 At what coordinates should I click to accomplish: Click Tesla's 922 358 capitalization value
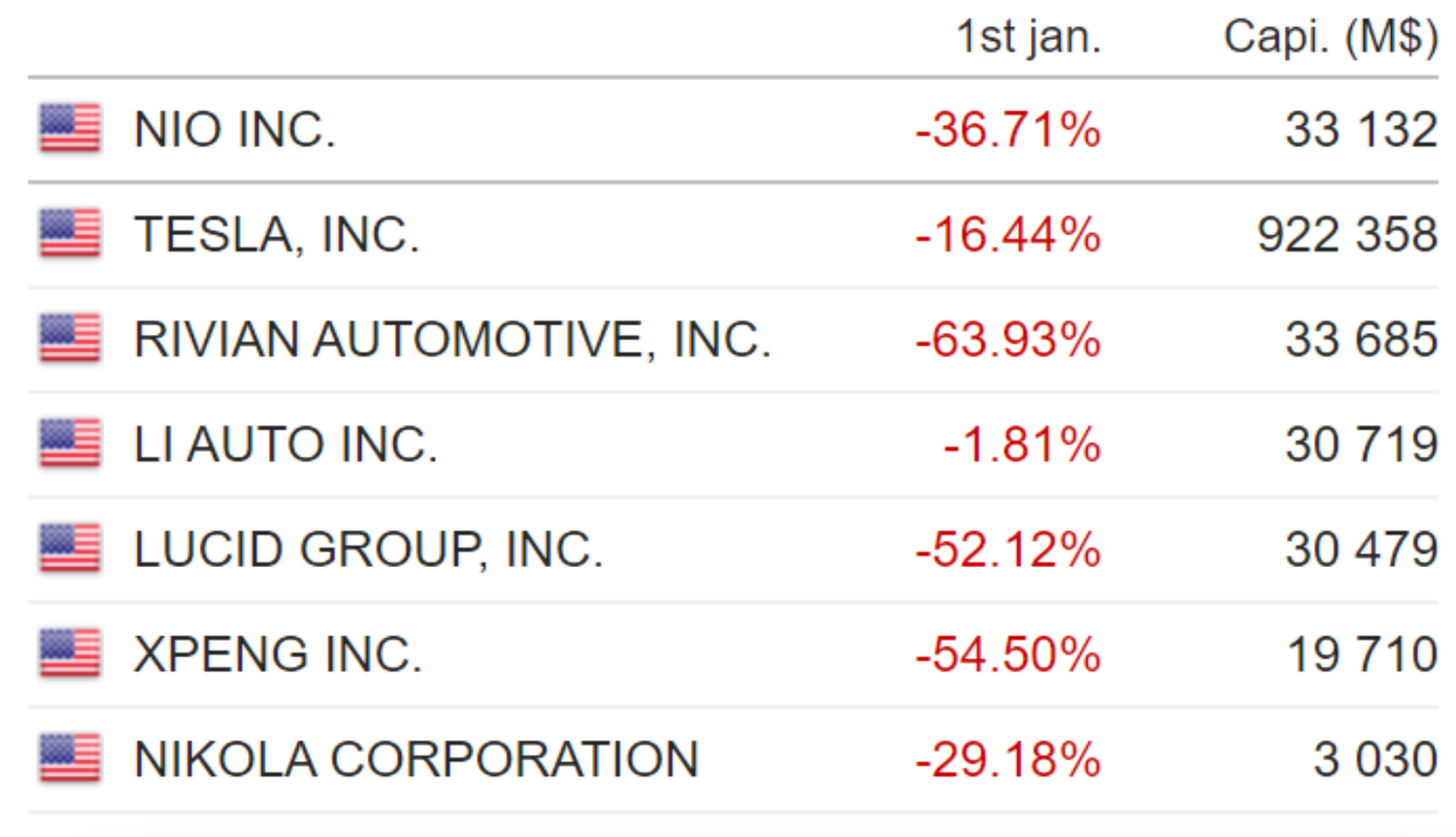tap(1347, 234)
